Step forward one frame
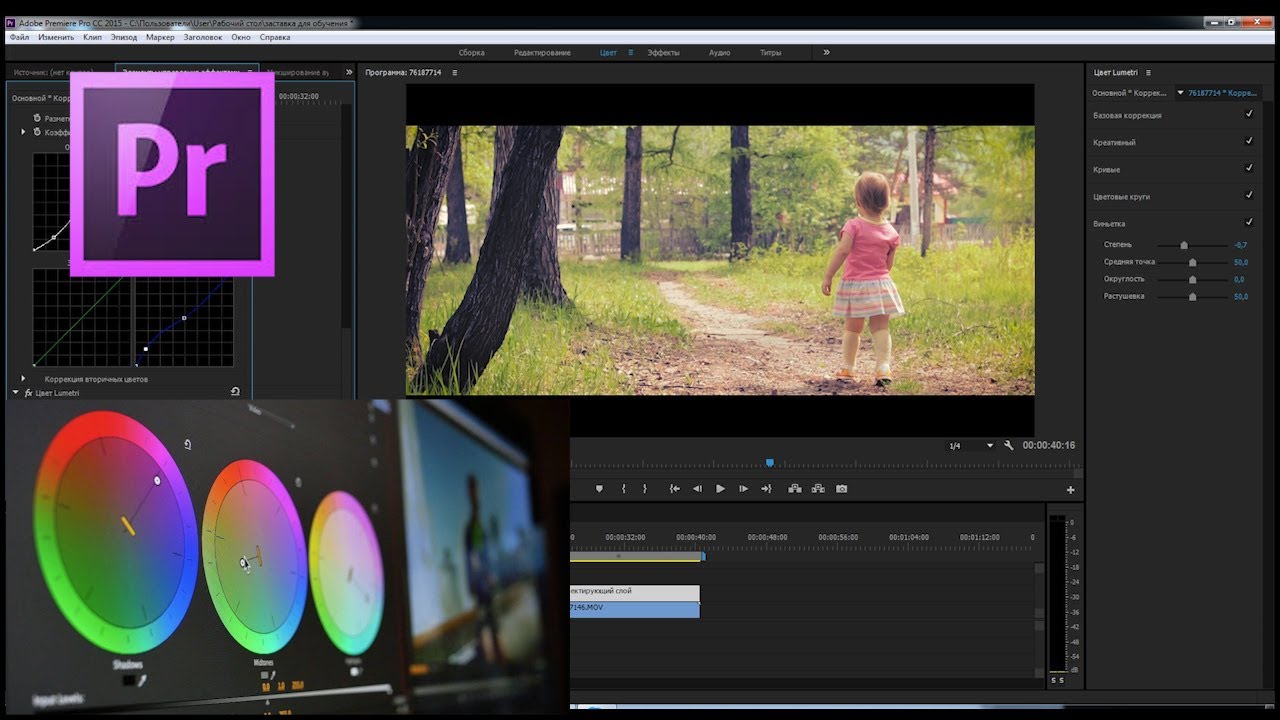 743,489
